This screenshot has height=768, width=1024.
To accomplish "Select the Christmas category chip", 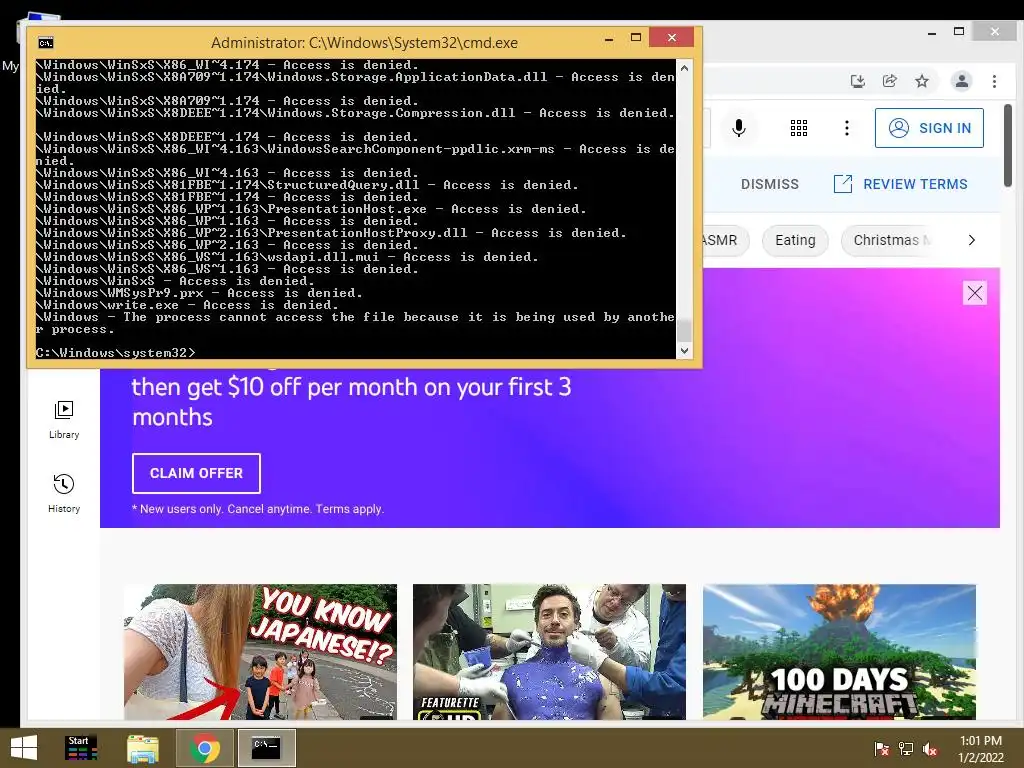I will click(887, 240).
